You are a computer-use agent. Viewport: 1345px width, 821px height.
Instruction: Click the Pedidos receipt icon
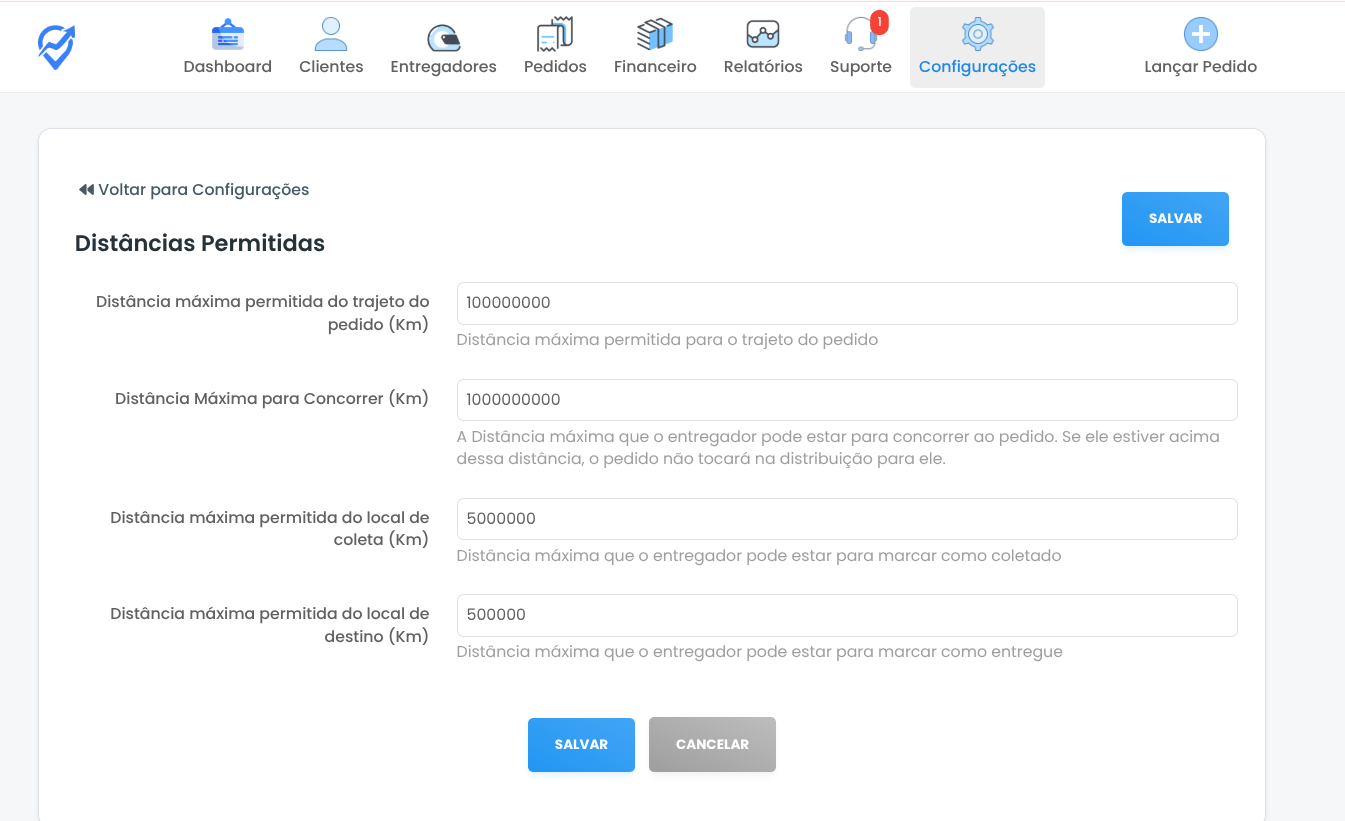click(555, 35)
